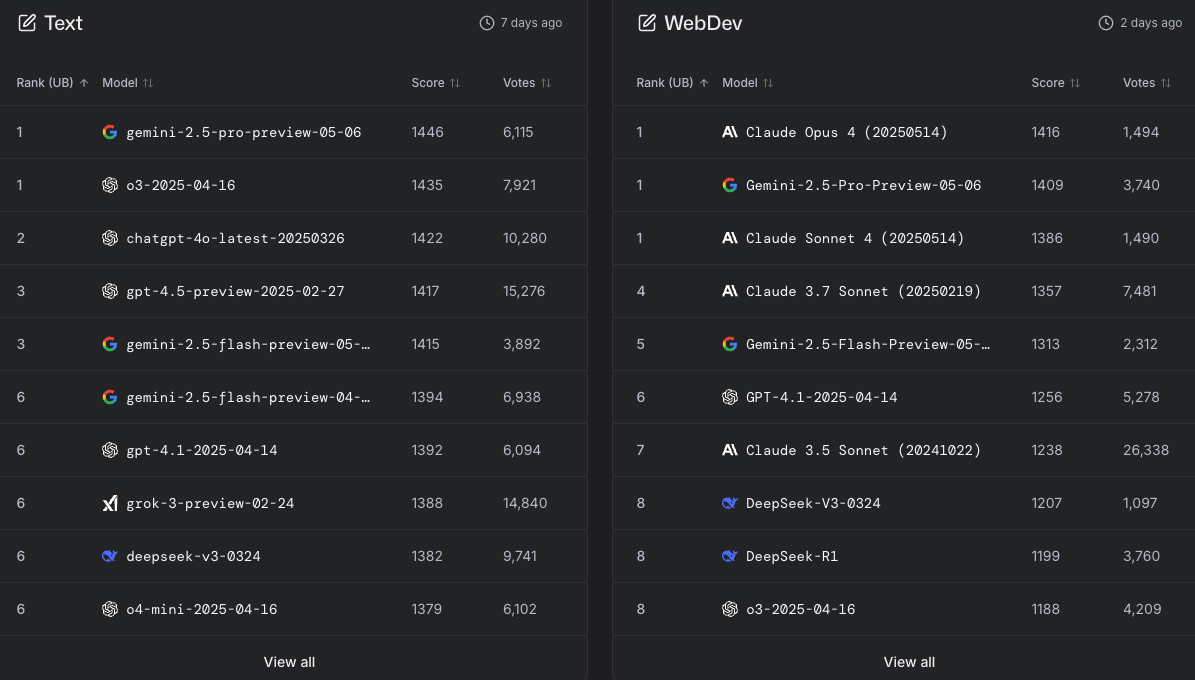Click the edit icon next to Text heading
The height and width of the screenshot is (680, 1195).
(x=27, y=23)
